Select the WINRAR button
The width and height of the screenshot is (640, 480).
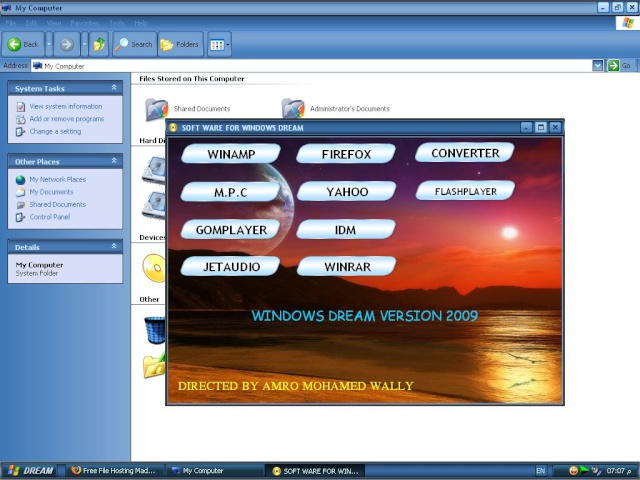click(x=347, y=267)
